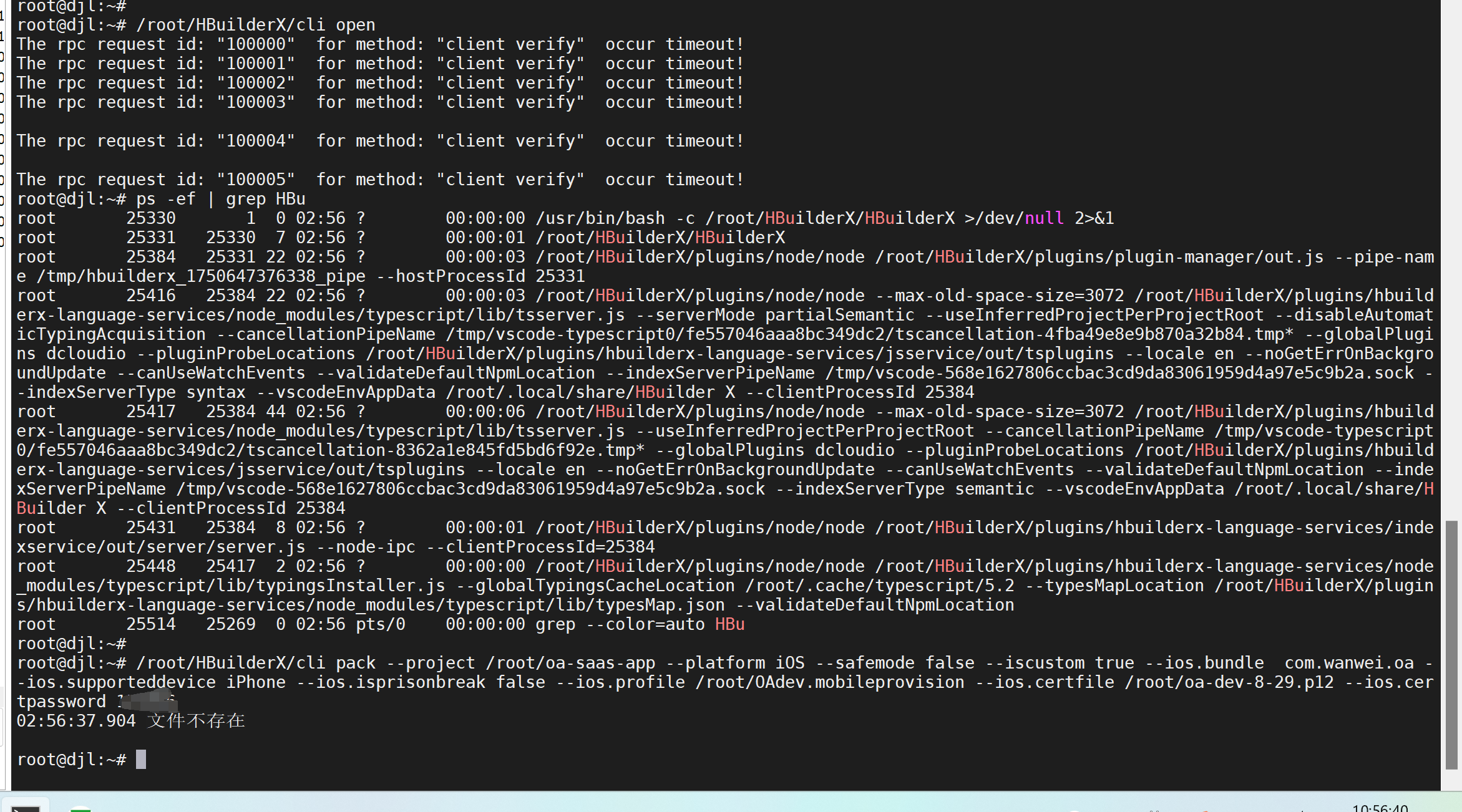Click the green app icon in the taskbar
The image size is (1462, 812).
click(80, 809)
